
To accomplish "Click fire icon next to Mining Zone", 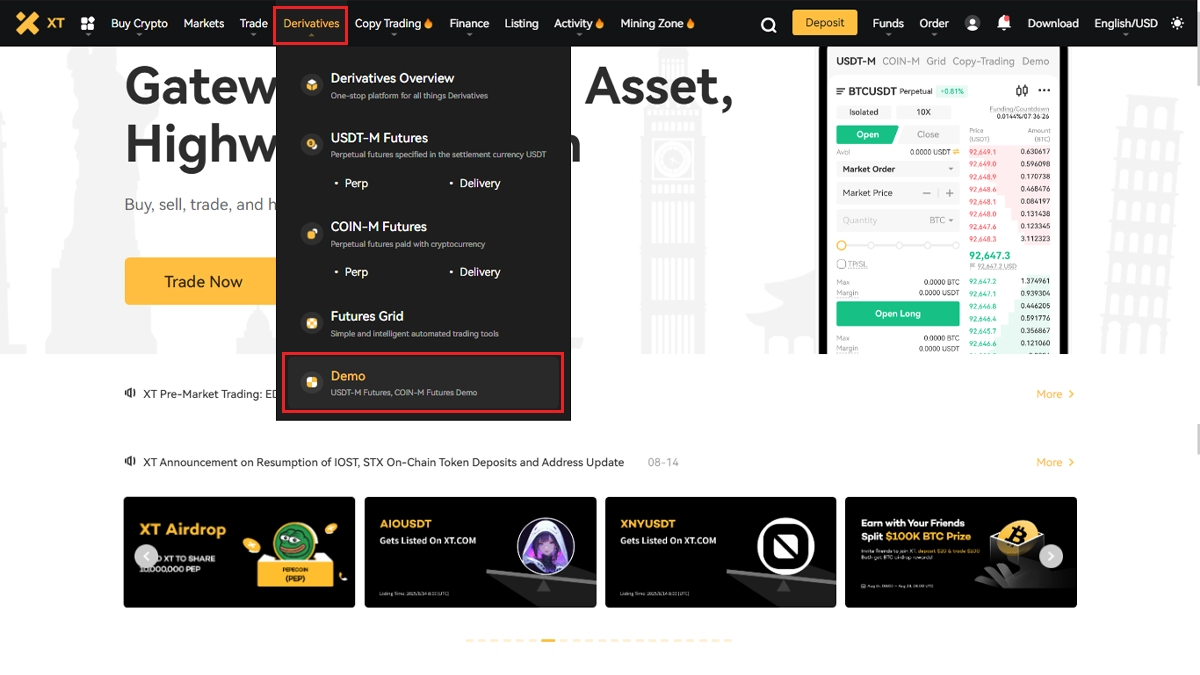I will 691,23.
